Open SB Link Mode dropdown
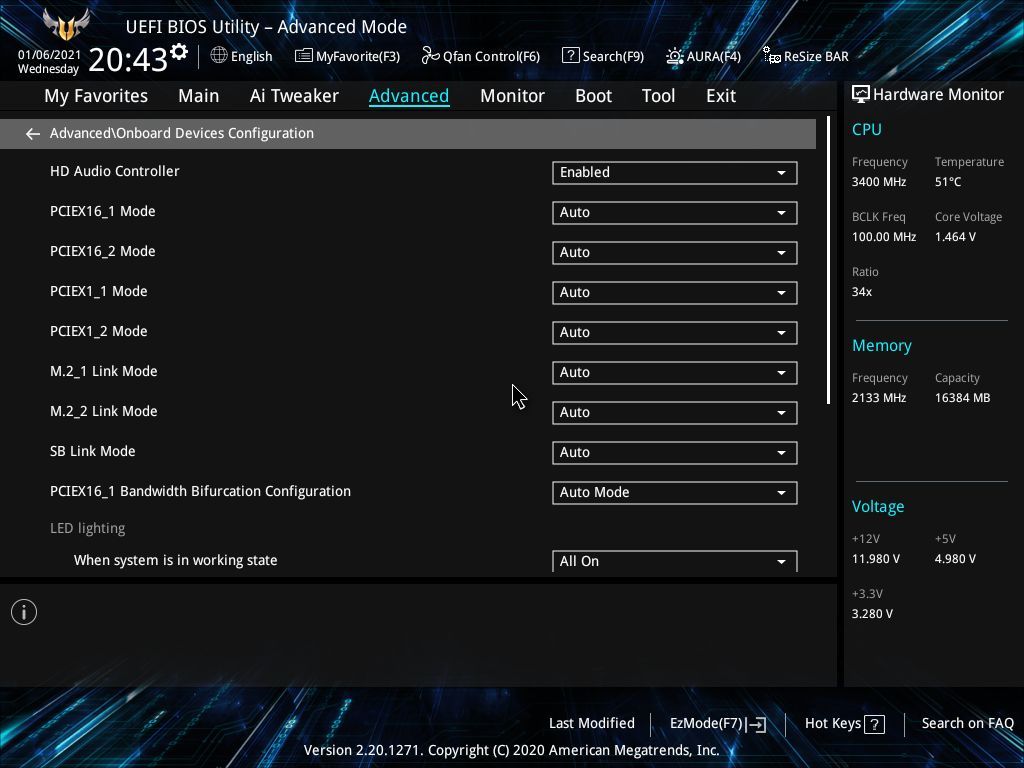The image size is (1024, 768). coord(674,453)
